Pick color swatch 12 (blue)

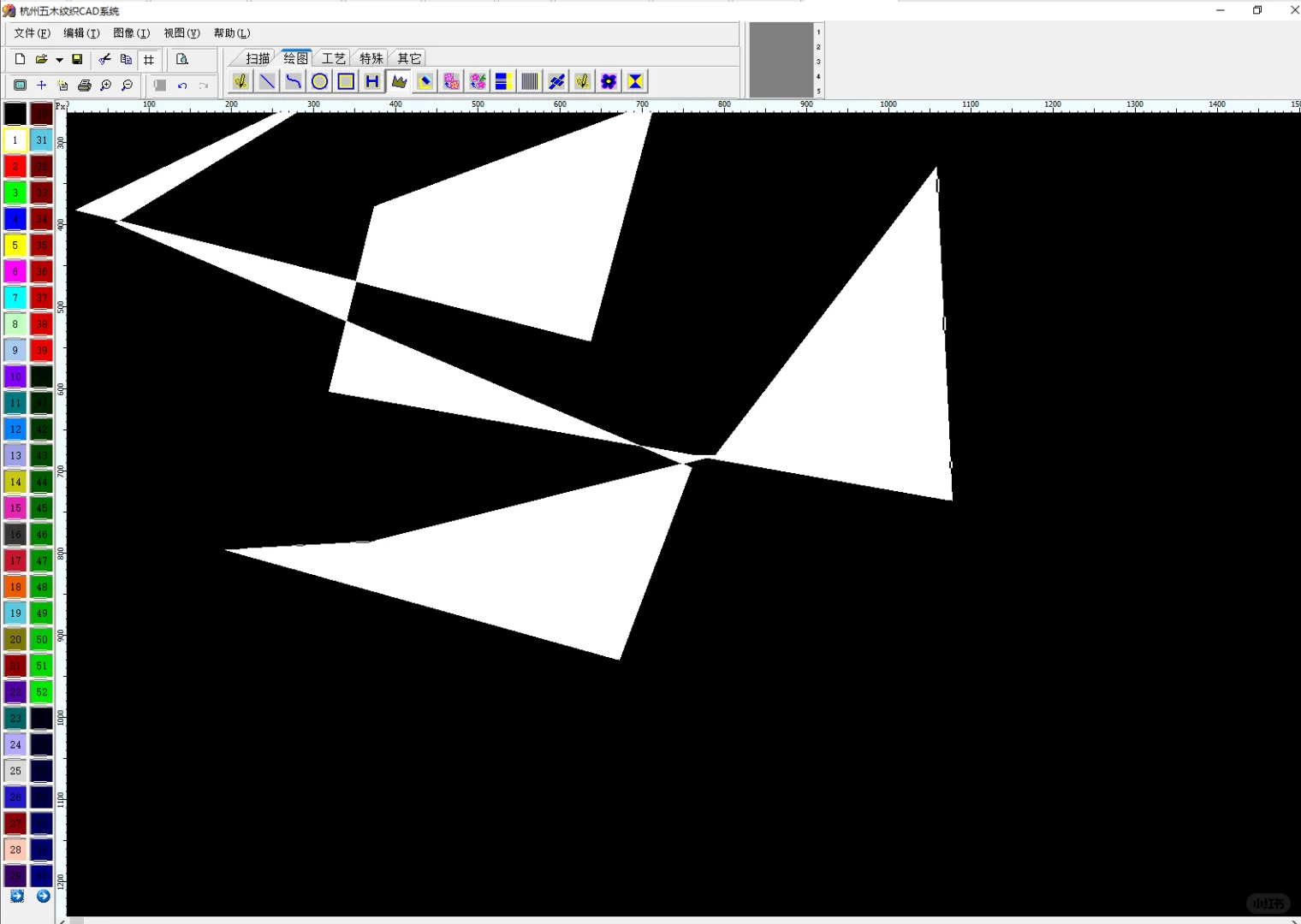15,429
